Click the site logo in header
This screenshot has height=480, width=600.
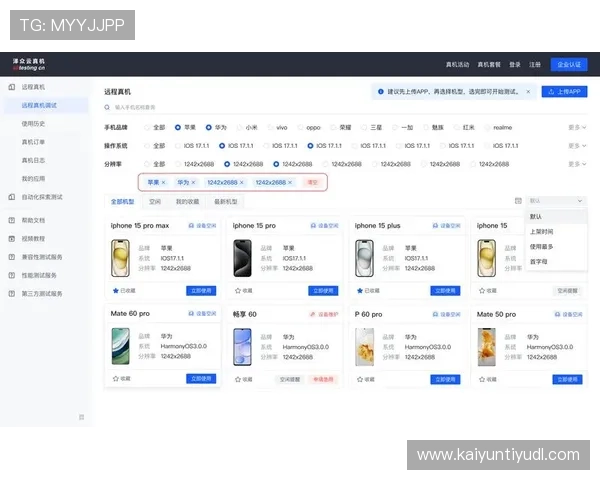(29, 64)
